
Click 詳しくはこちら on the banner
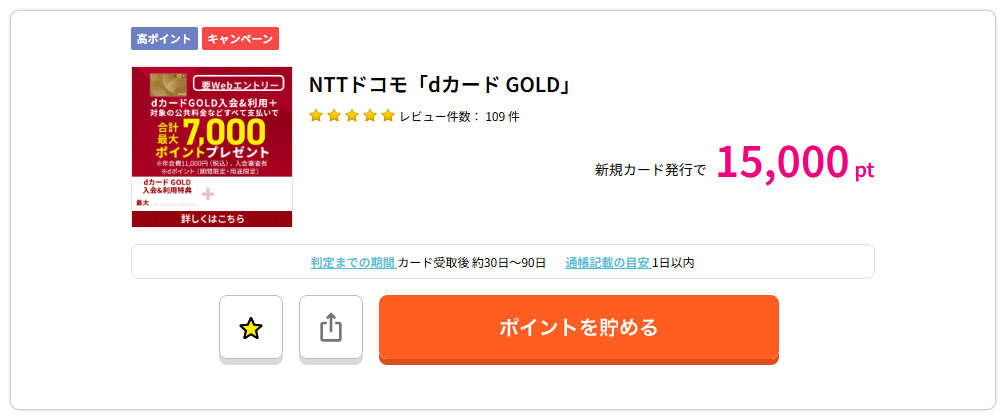pos(212,218)
